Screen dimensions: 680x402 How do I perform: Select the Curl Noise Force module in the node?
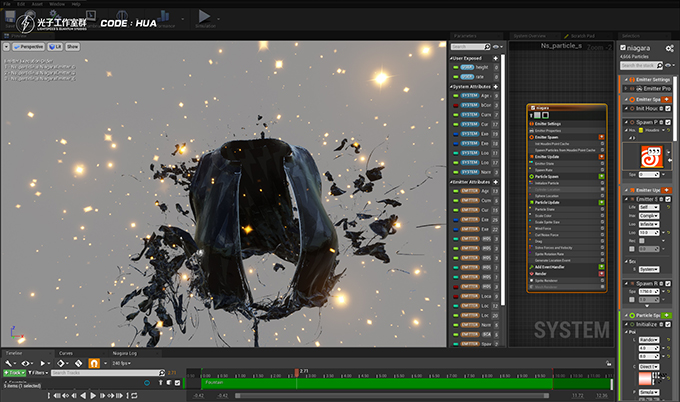(x=566, y=235)
